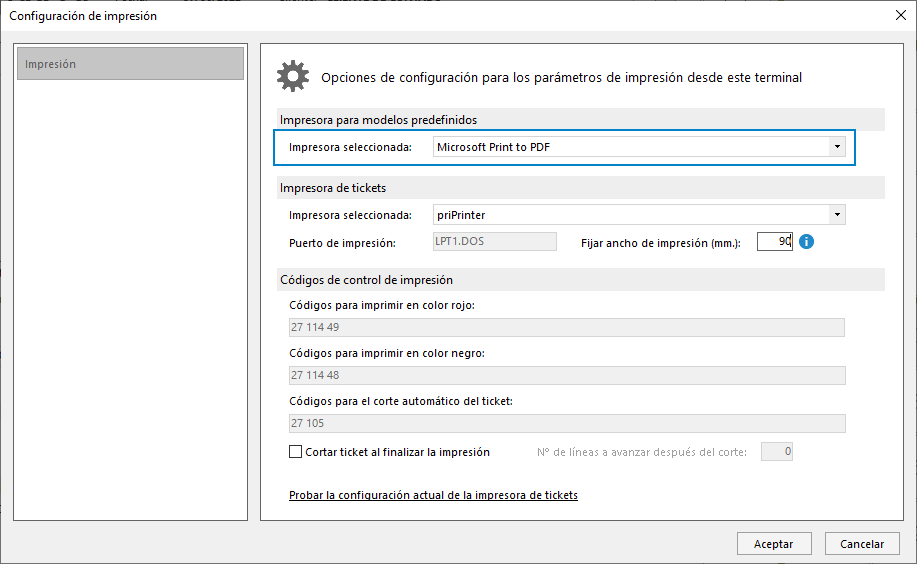Click the black color codes field

pos(567,375)
